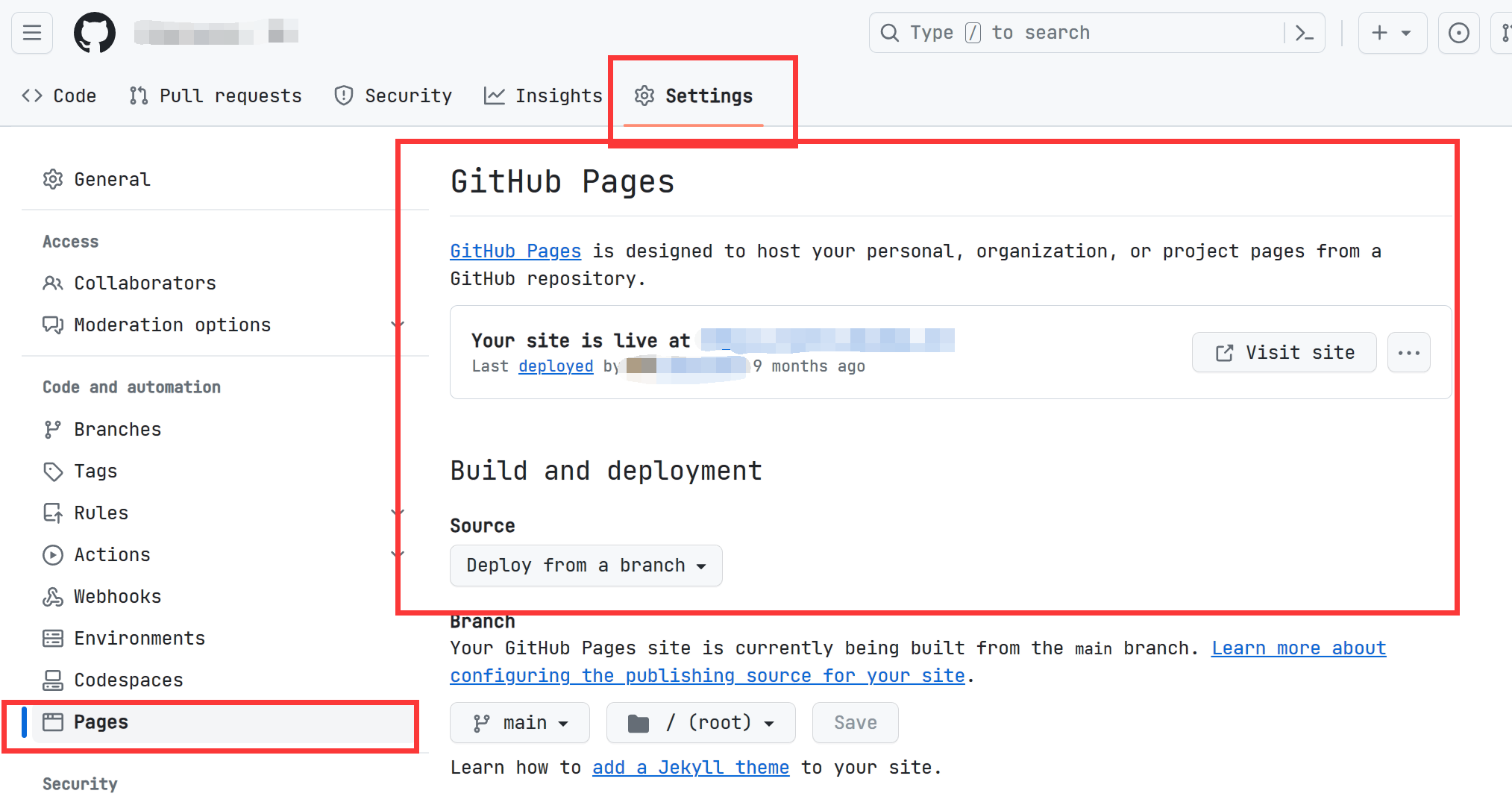Open the command palette icon
Image resolution: width=1512 pixels, height=811 pixels.
pos(1304,33)
